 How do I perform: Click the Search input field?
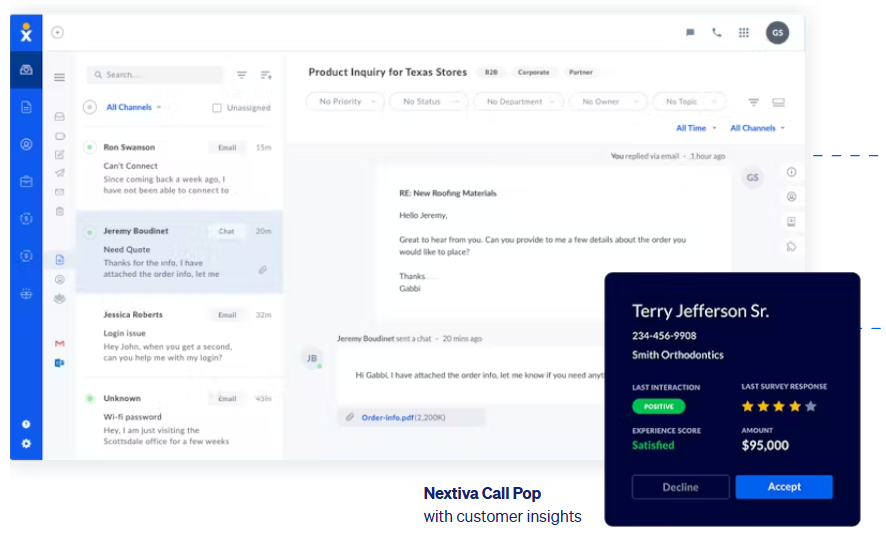click(155, 75)
